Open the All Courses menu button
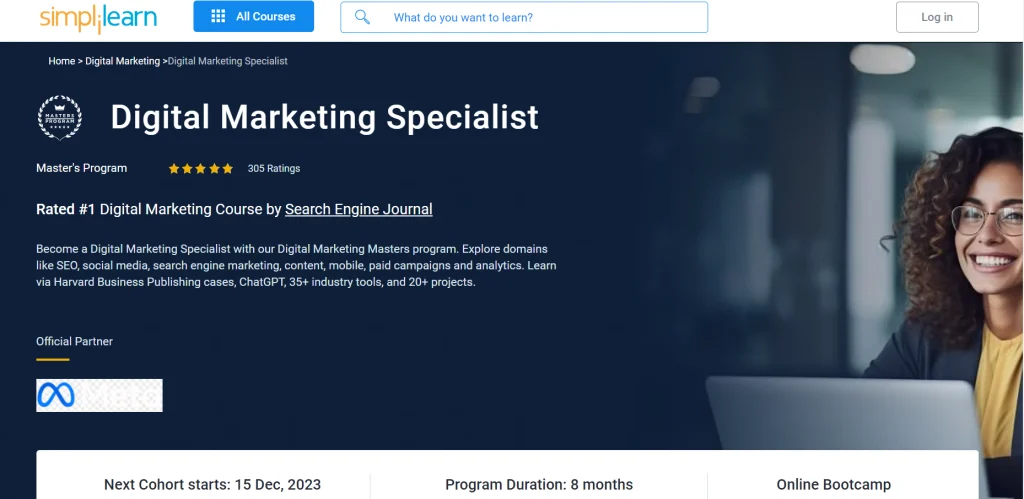The height and width of the screenshot is (499, 1024). click(x=253, y=16)
